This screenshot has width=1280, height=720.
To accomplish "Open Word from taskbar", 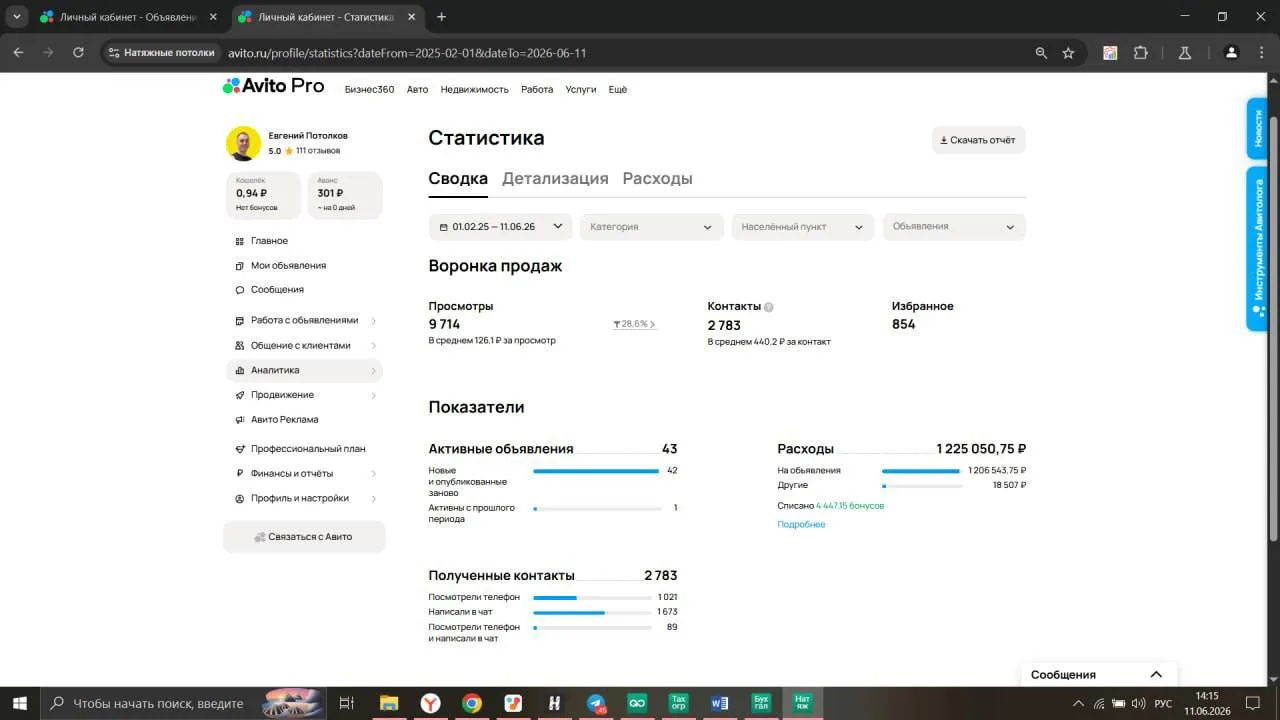I will click(719, 703).
